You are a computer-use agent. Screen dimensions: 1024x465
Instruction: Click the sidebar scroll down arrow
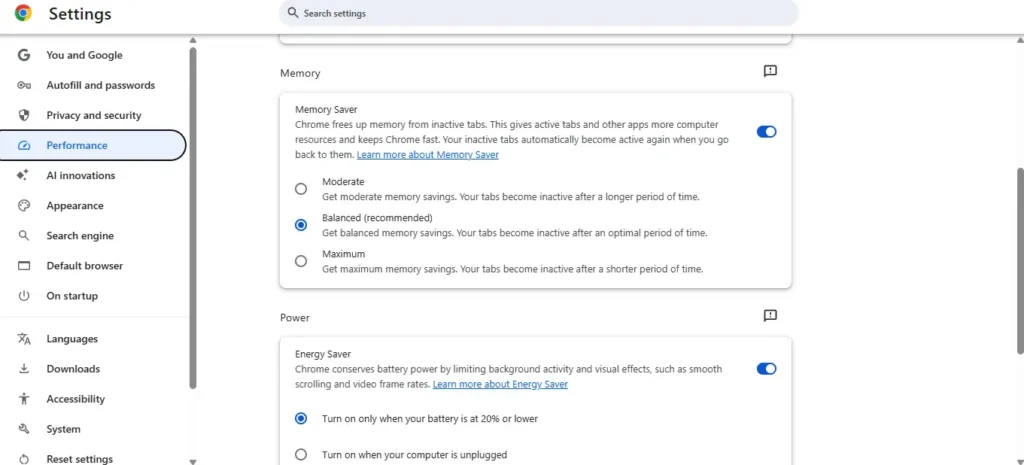click(193, 461)
